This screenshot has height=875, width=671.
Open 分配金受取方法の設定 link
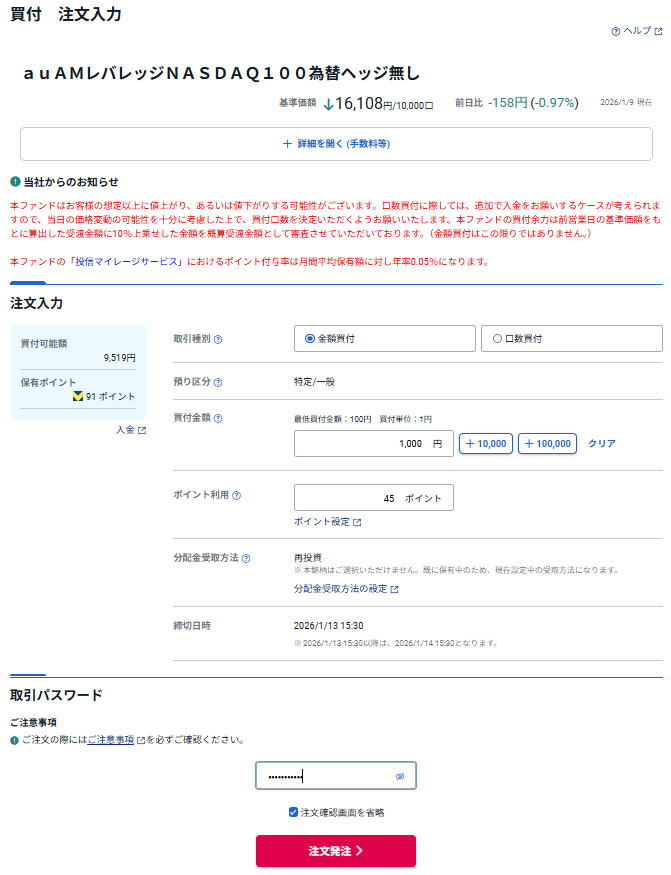[345, 589]
